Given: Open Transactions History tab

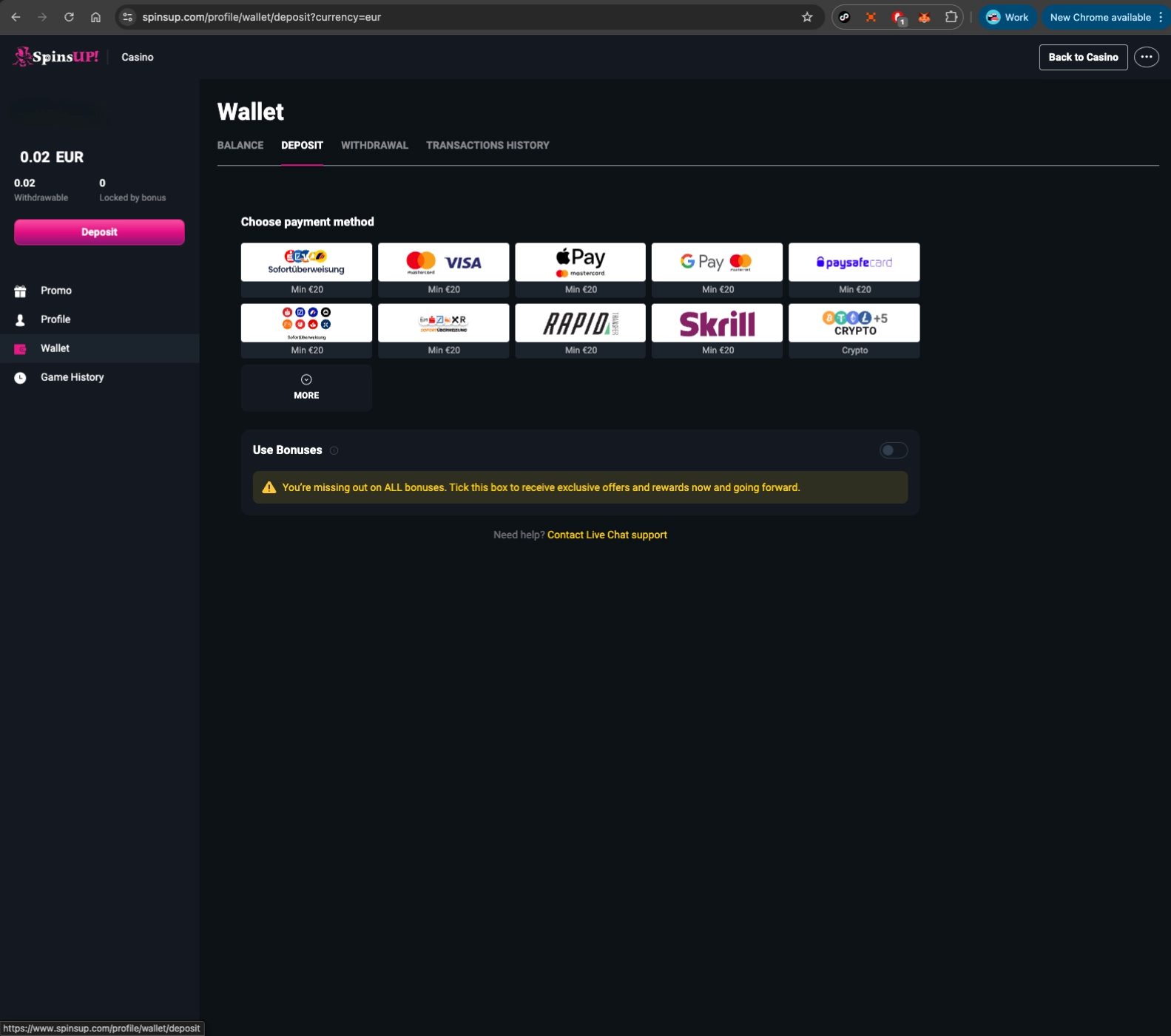Looking at the screenshot, I should (x=487, y=145).
